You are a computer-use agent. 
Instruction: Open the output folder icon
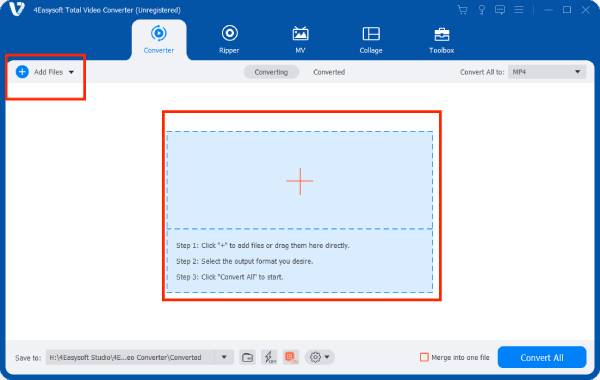[247, 357]
